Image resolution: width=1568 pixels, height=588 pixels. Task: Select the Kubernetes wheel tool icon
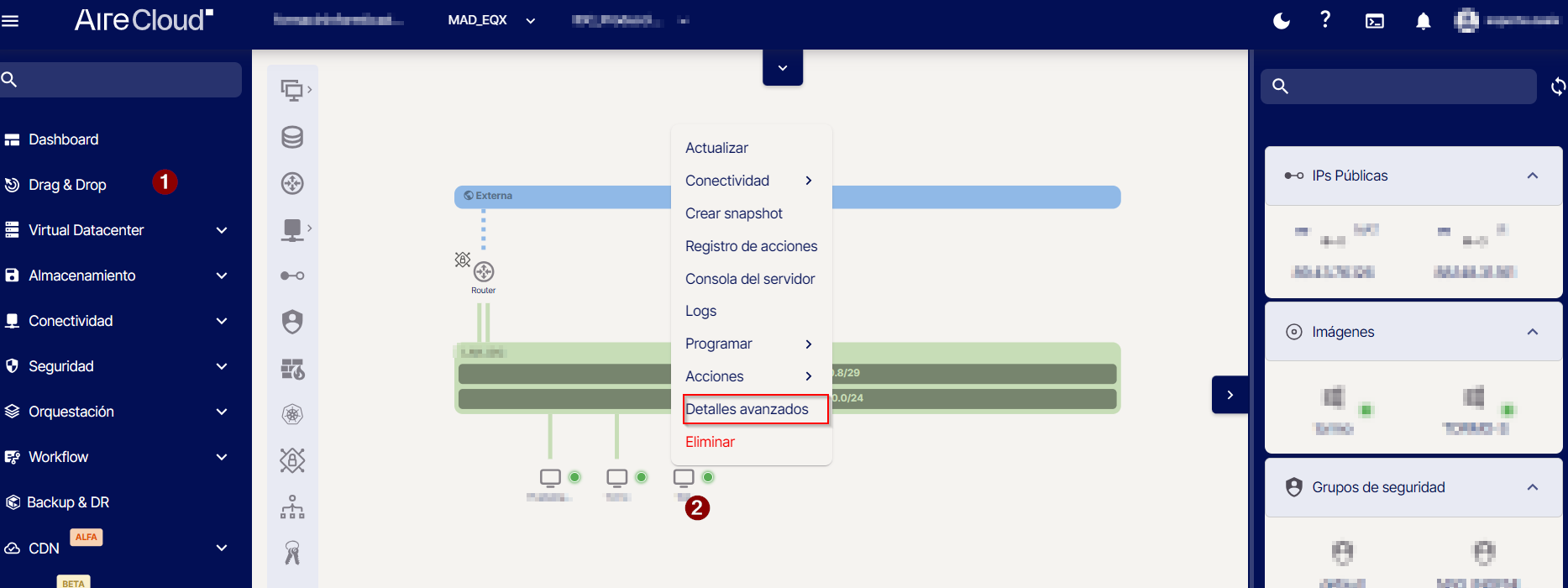coord(292,414)
